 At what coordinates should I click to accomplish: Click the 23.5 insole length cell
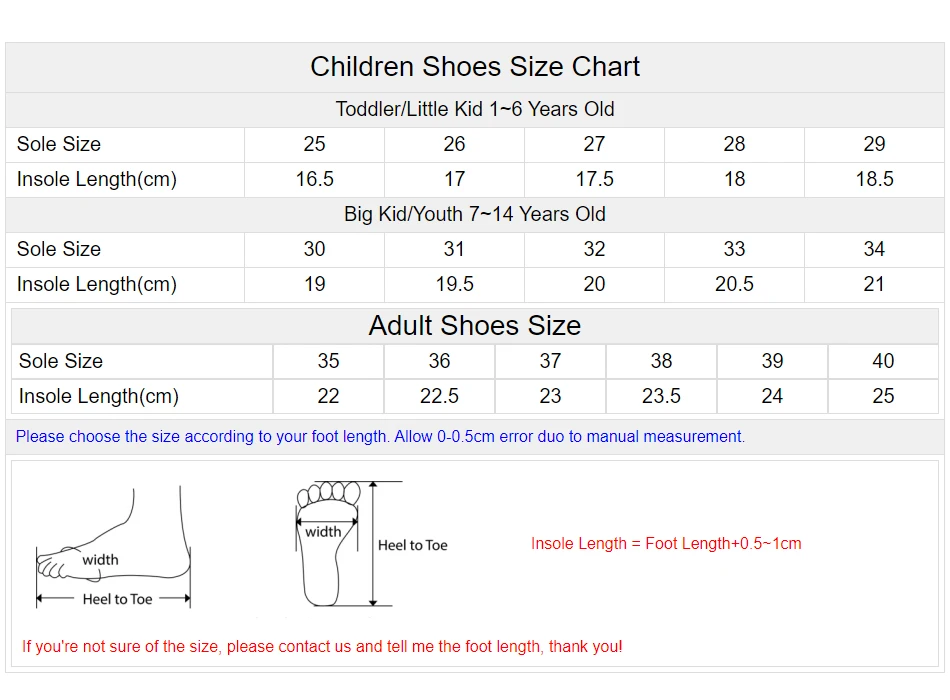pos(661,396)
